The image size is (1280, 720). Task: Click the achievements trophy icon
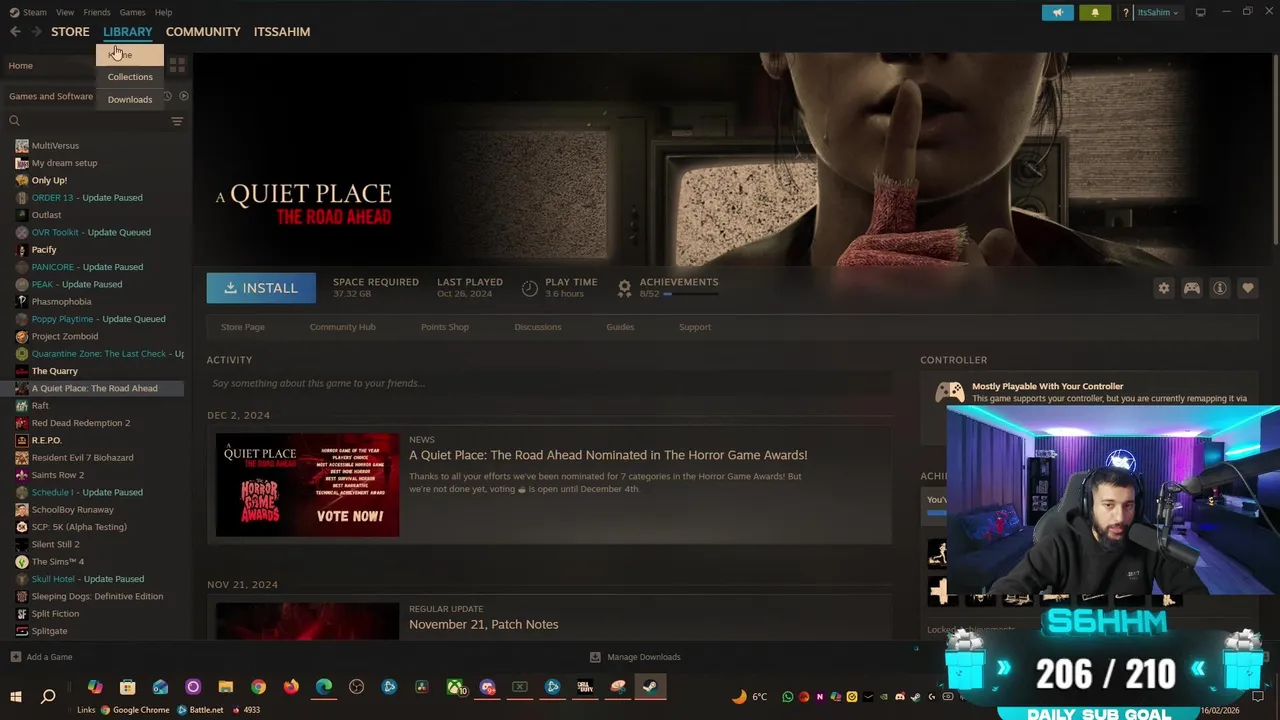(624, 288)
